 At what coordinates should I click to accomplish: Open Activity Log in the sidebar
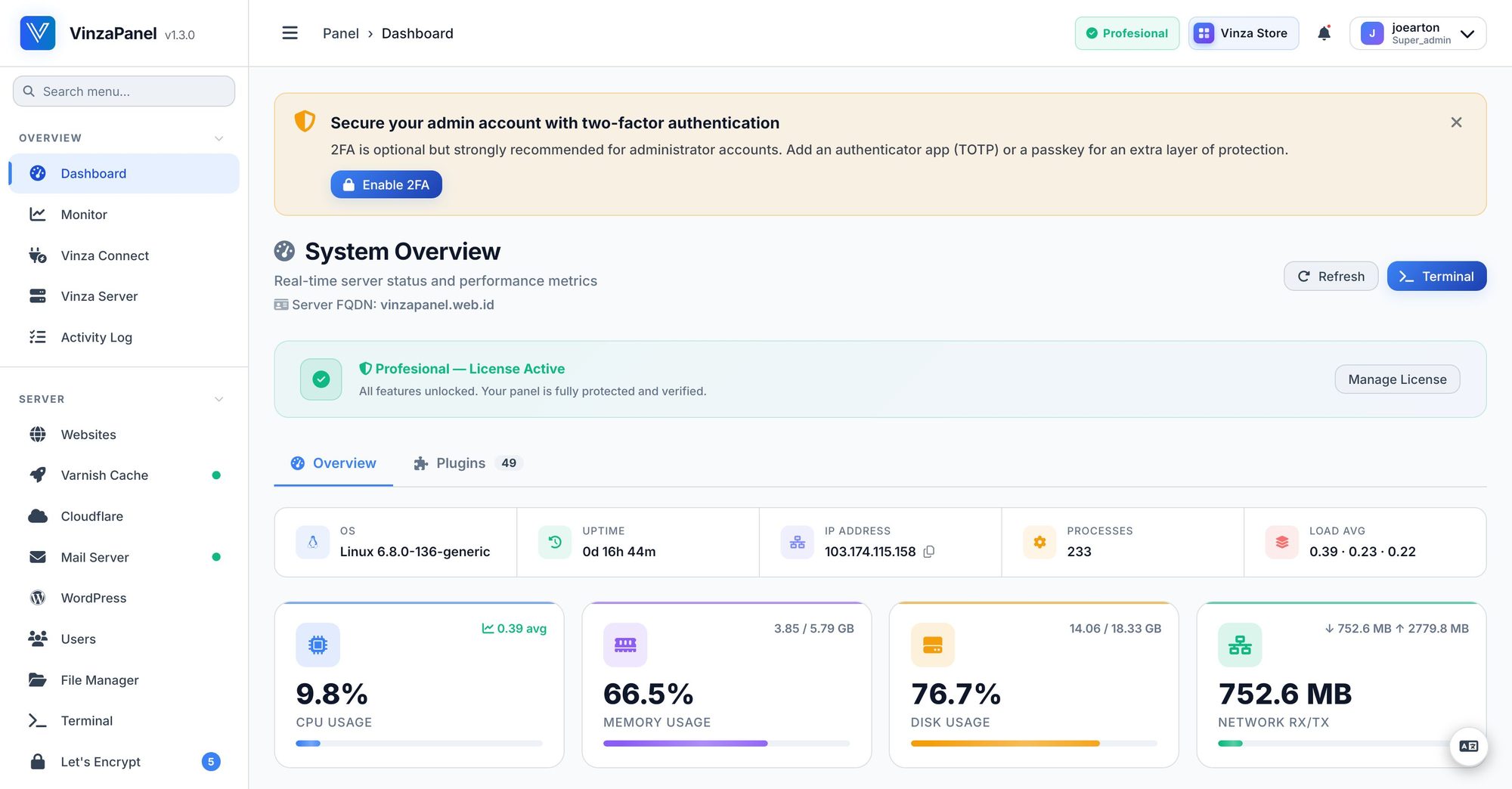click(x=124, y=337)
